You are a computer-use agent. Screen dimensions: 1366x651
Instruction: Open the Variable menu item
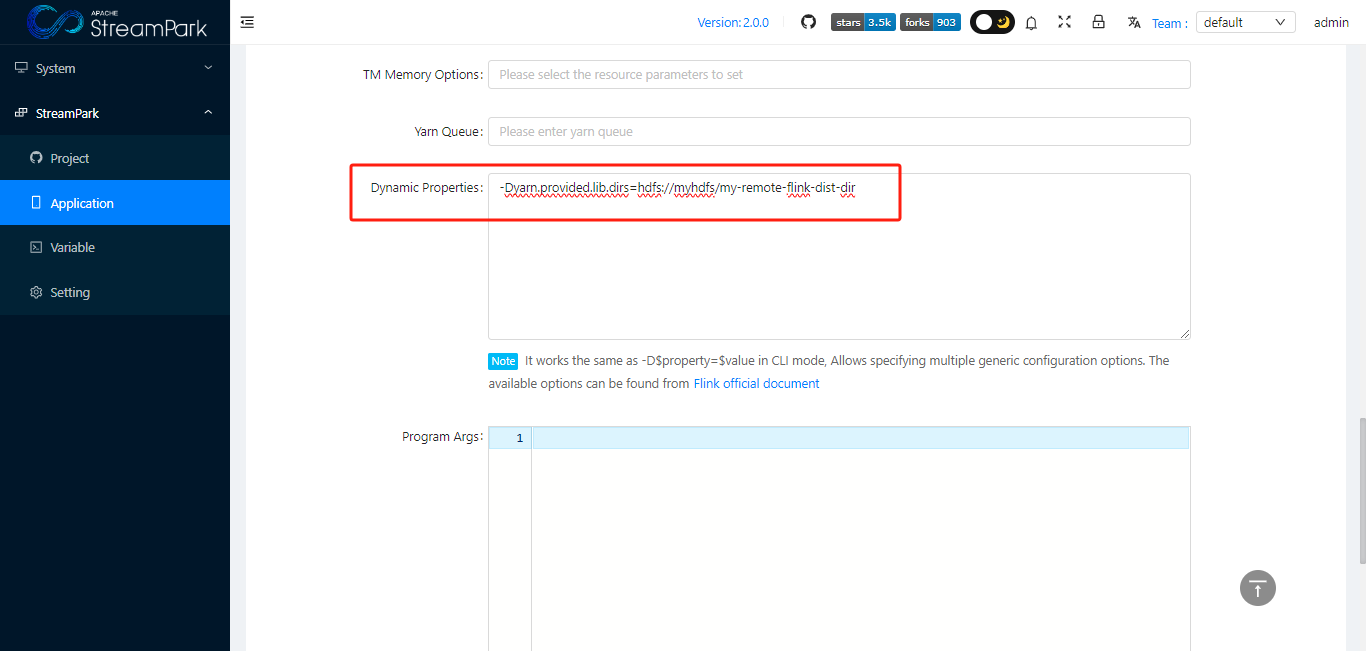click(72, 247)
